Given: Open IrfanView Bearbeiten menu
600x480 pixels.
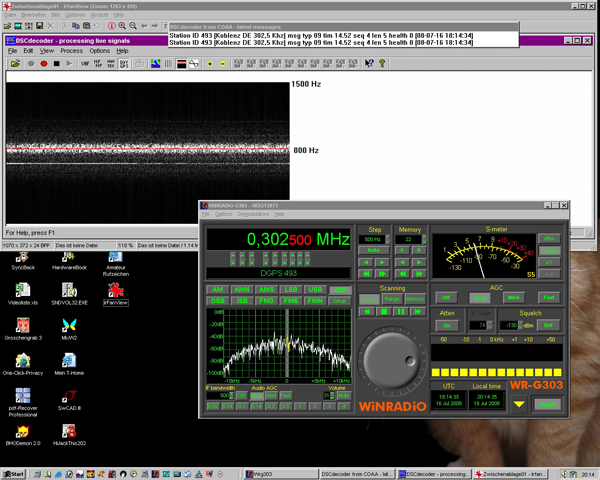Looking at the screenshot, I should point(33,15).
